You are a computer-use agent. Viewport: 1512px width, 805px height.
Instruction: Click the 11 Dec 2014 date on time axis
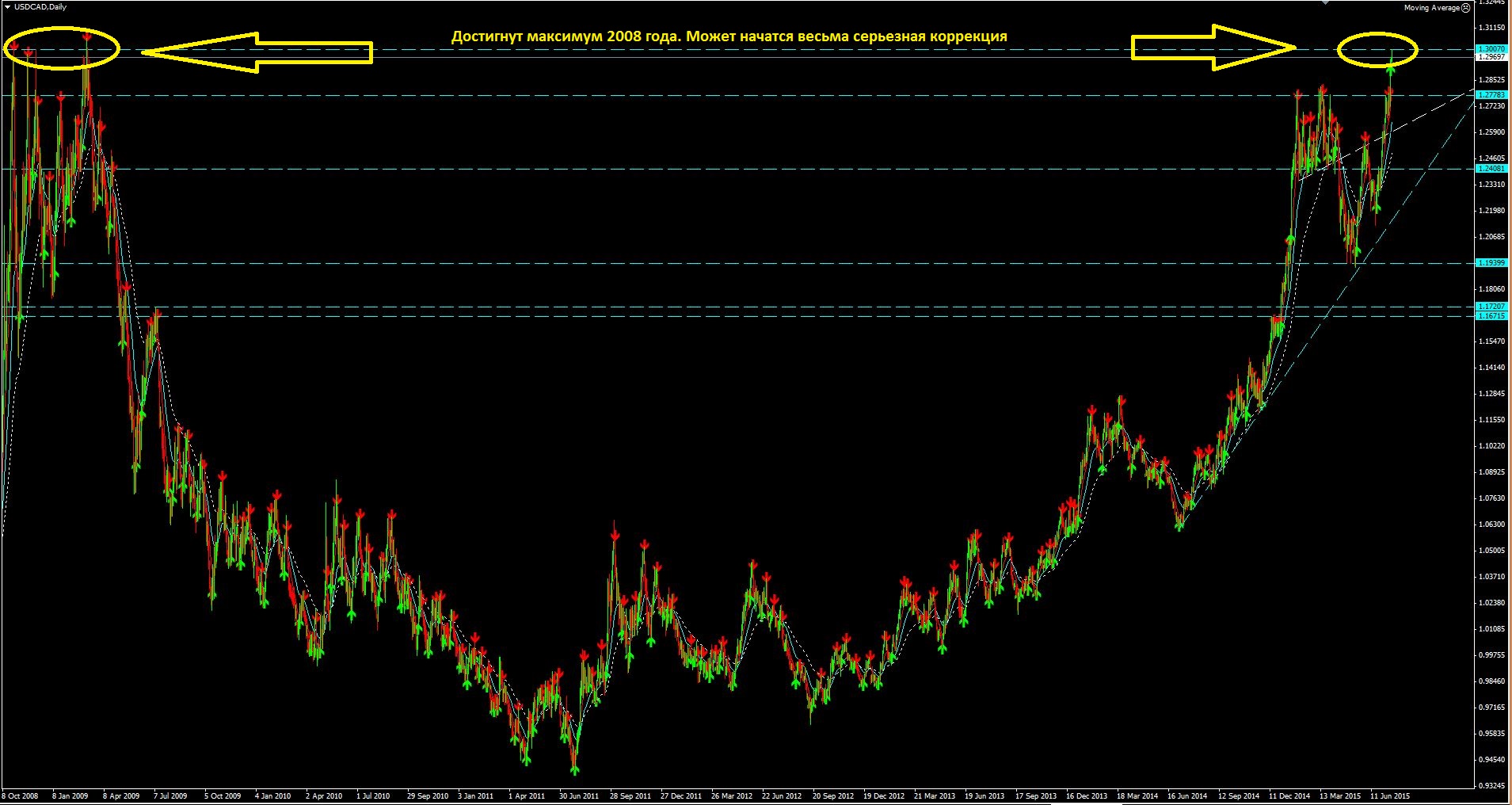1289,795
